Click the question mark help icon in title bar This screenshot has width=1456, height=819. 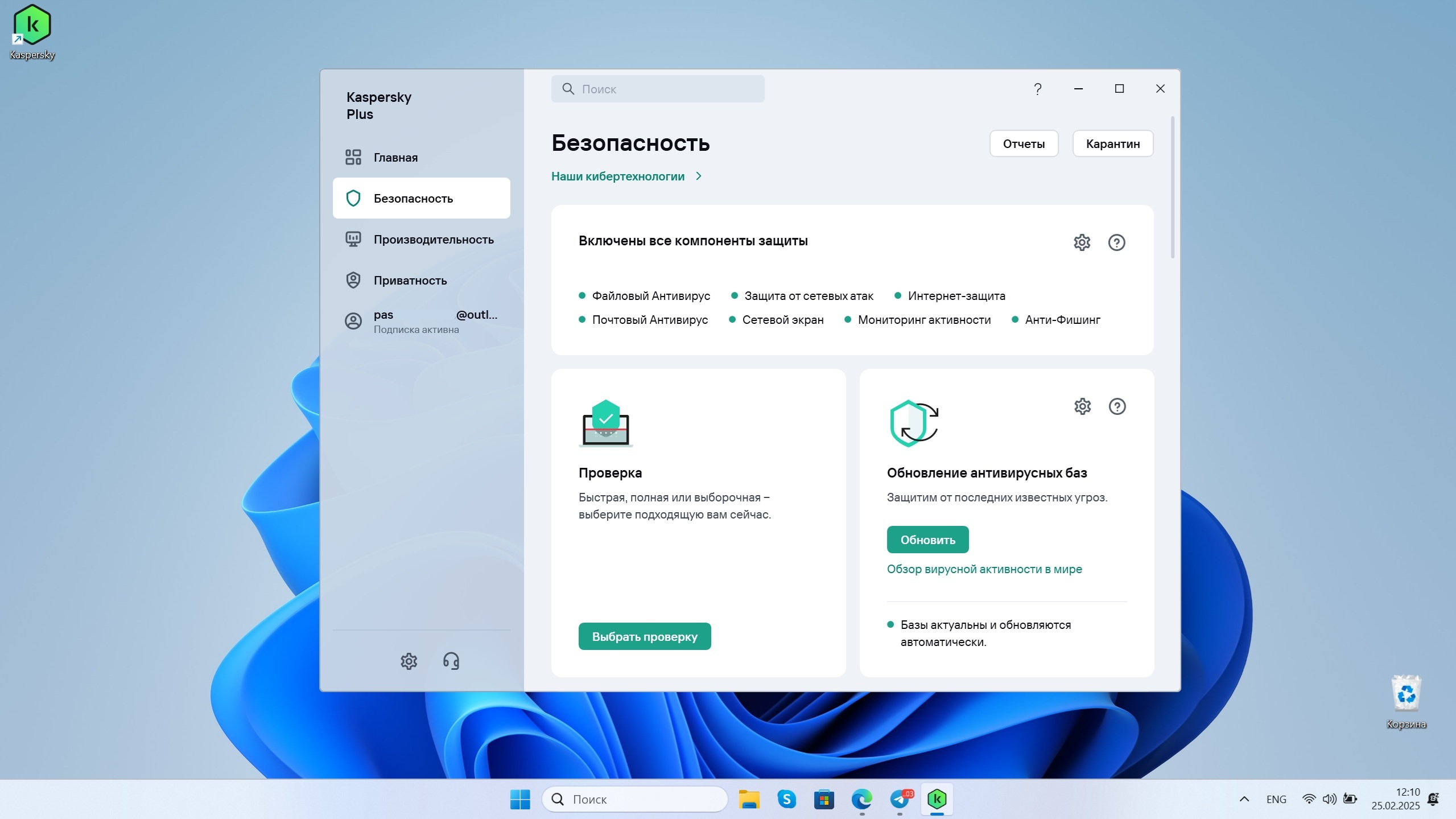[x=1037, y=89]
